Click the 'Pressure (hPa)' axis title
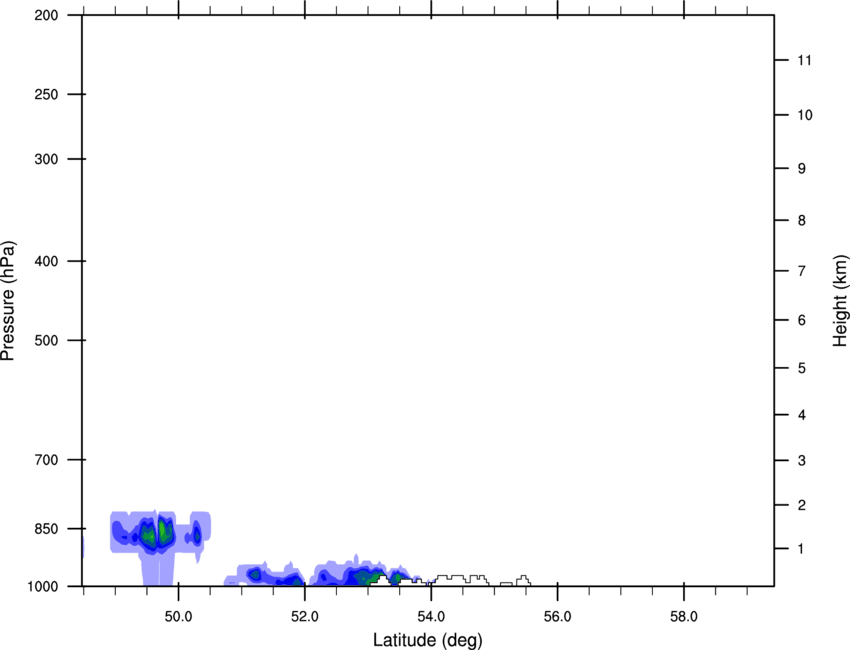This screenshot has width=850, height=650. point(8,301)
